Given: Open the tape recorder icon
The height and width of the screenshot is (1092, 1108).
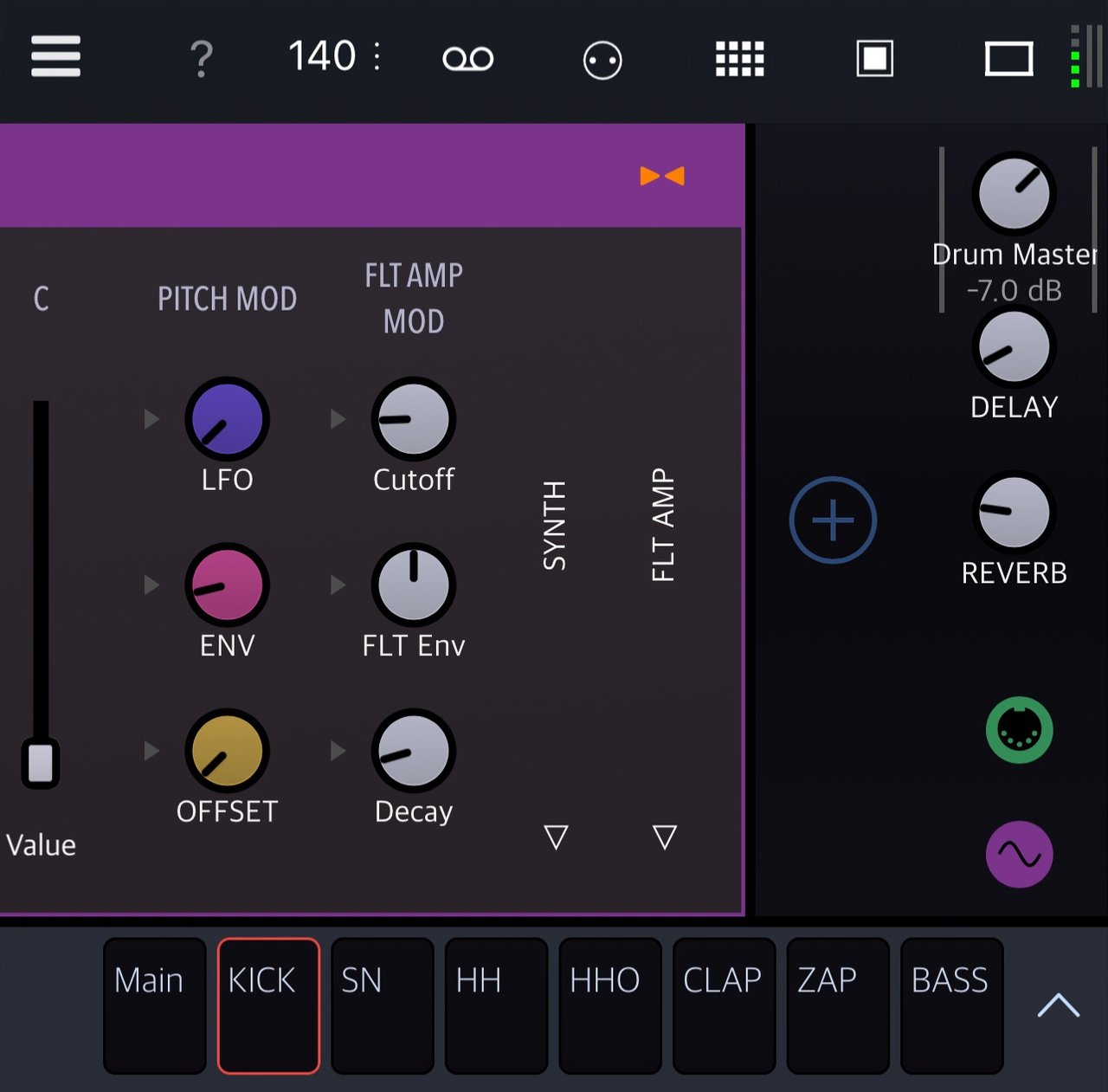Looking at the screenshot, I should click(468, 59).
